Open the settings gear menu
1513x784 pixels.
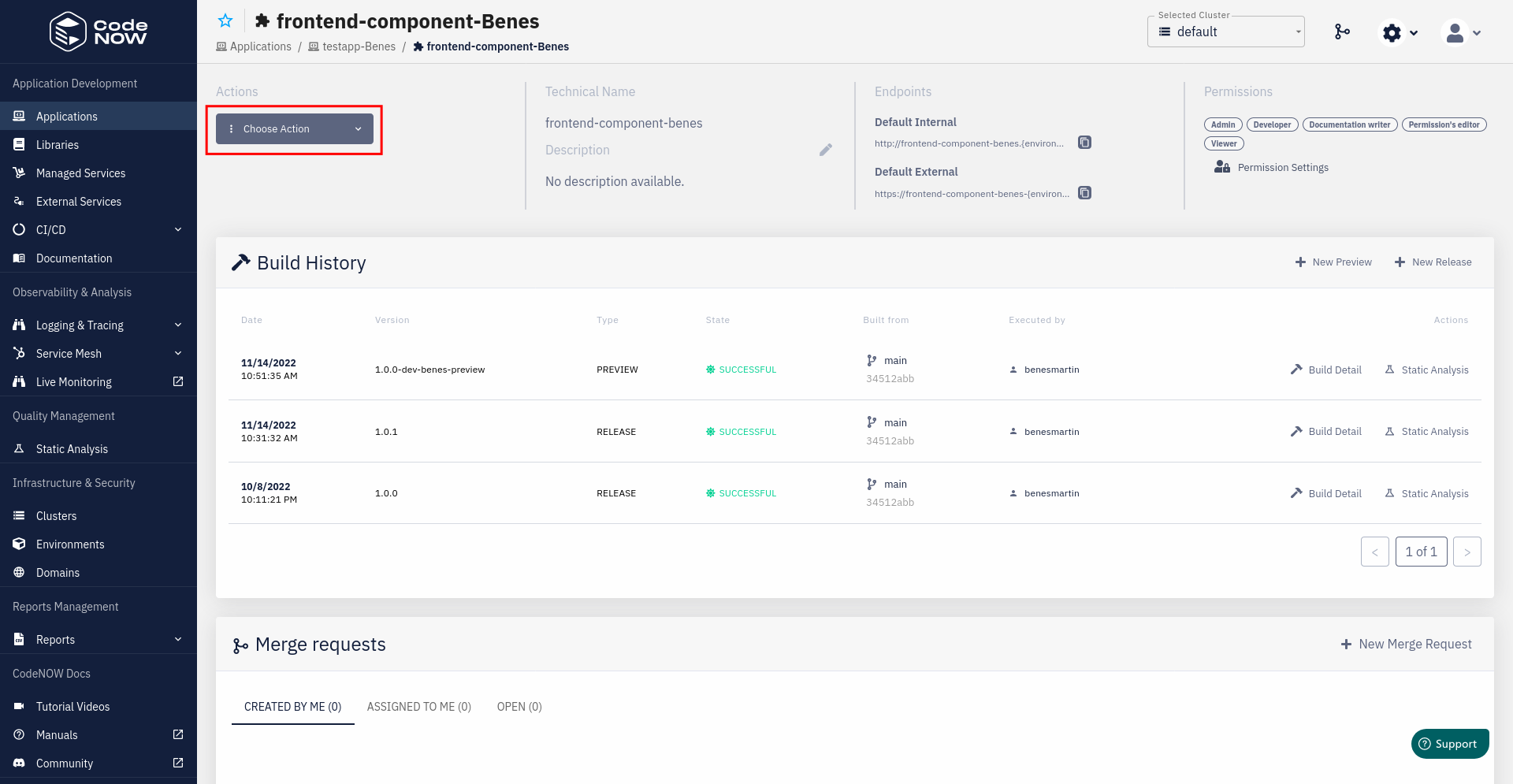pyautogui.click(x=1392, y=32)
